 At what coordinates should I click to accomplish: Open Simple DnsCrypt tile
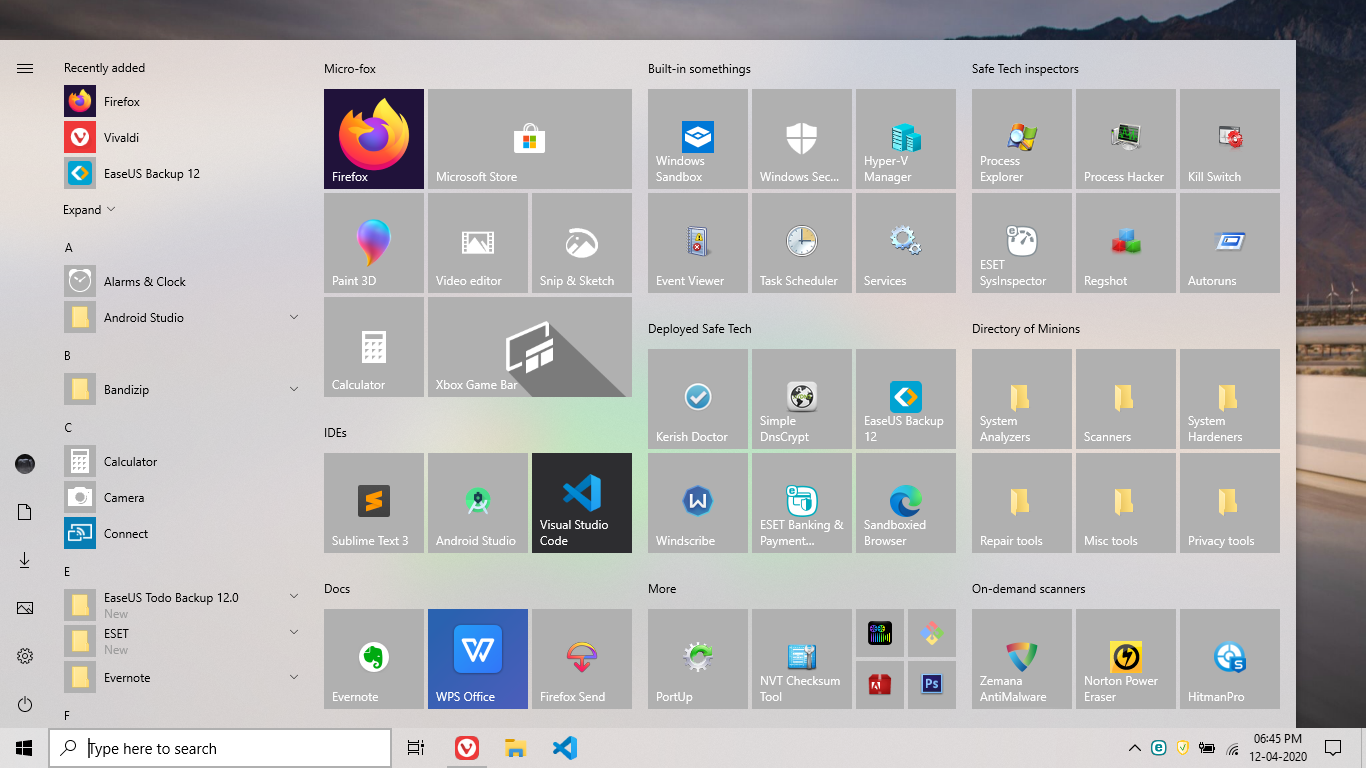point(802,399)
